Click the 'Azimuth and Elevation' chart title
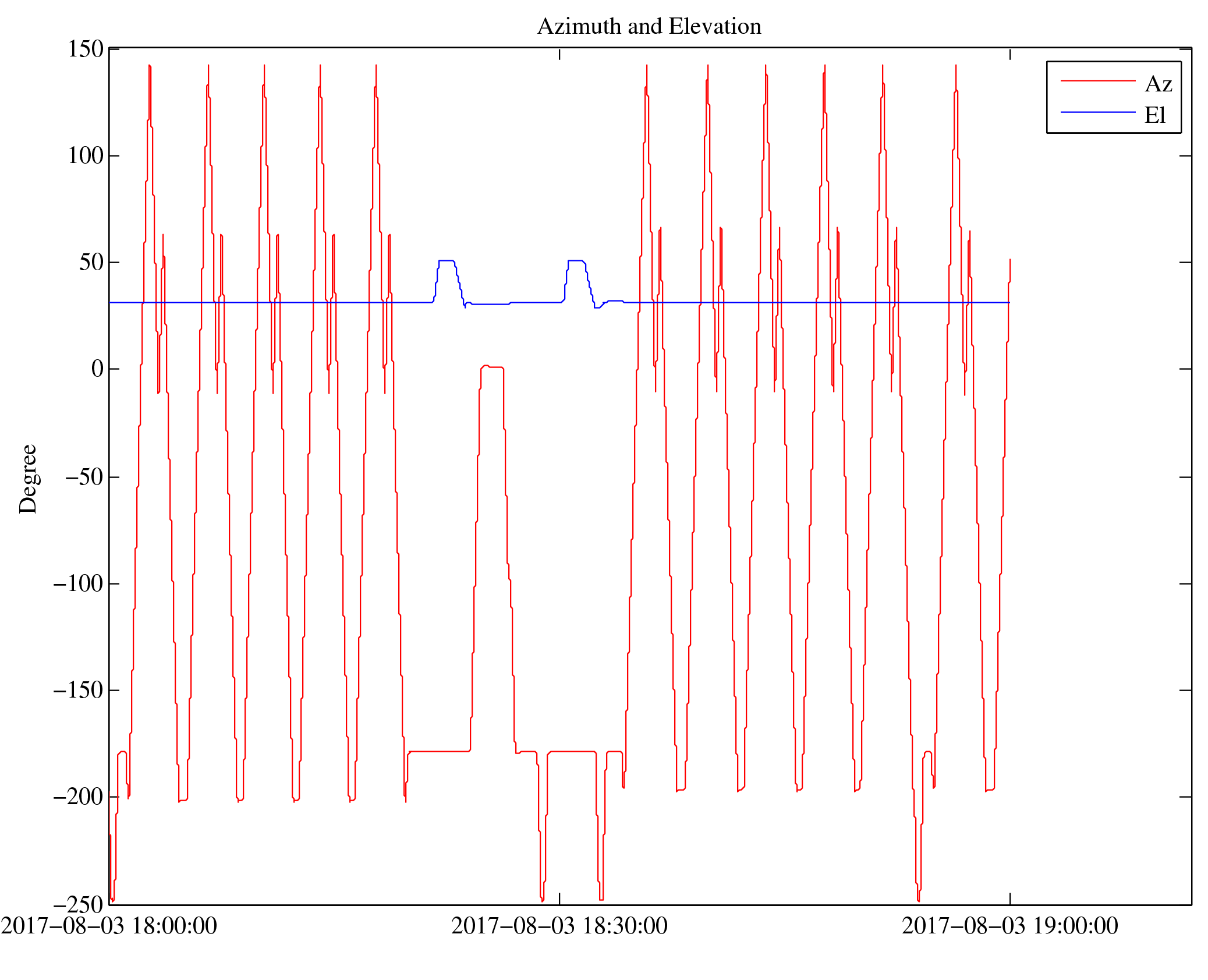 649,27
